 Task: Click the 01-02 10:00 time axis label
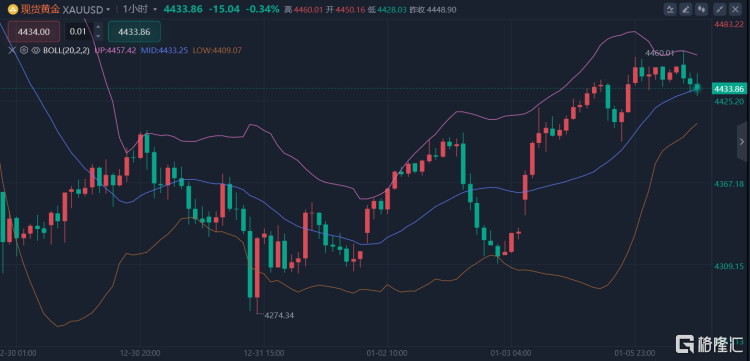(387, 353)
